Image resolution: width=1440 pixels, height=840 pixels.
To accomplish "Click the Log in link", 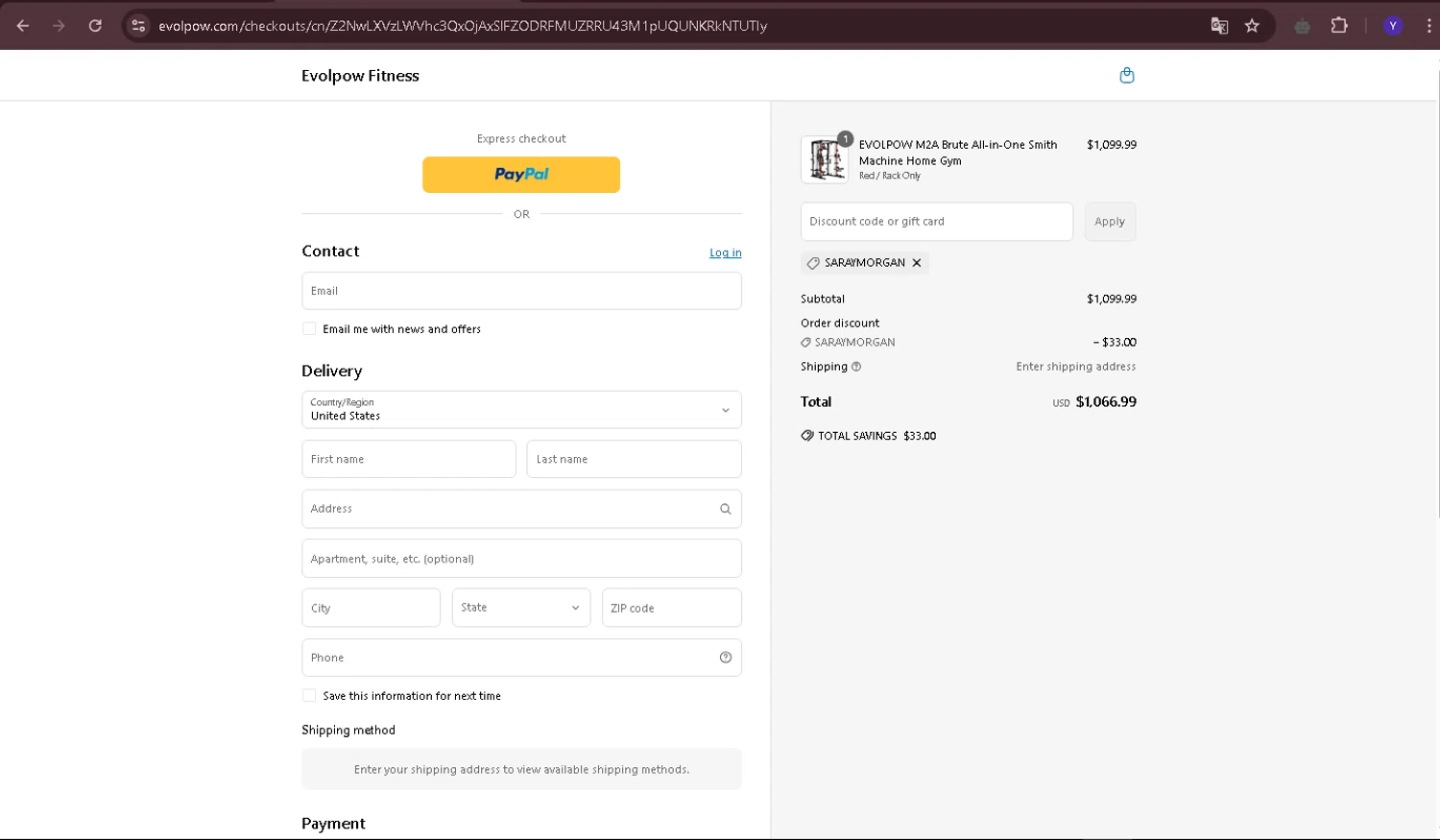I will click(726, 252).
